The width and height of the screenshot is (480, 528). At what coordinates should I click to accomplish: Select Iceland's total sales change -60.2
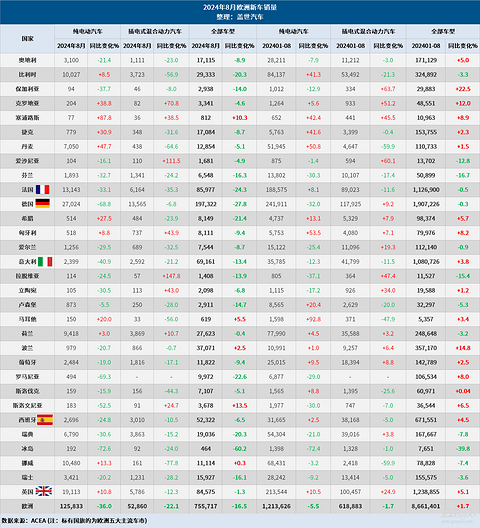(240, 449)
